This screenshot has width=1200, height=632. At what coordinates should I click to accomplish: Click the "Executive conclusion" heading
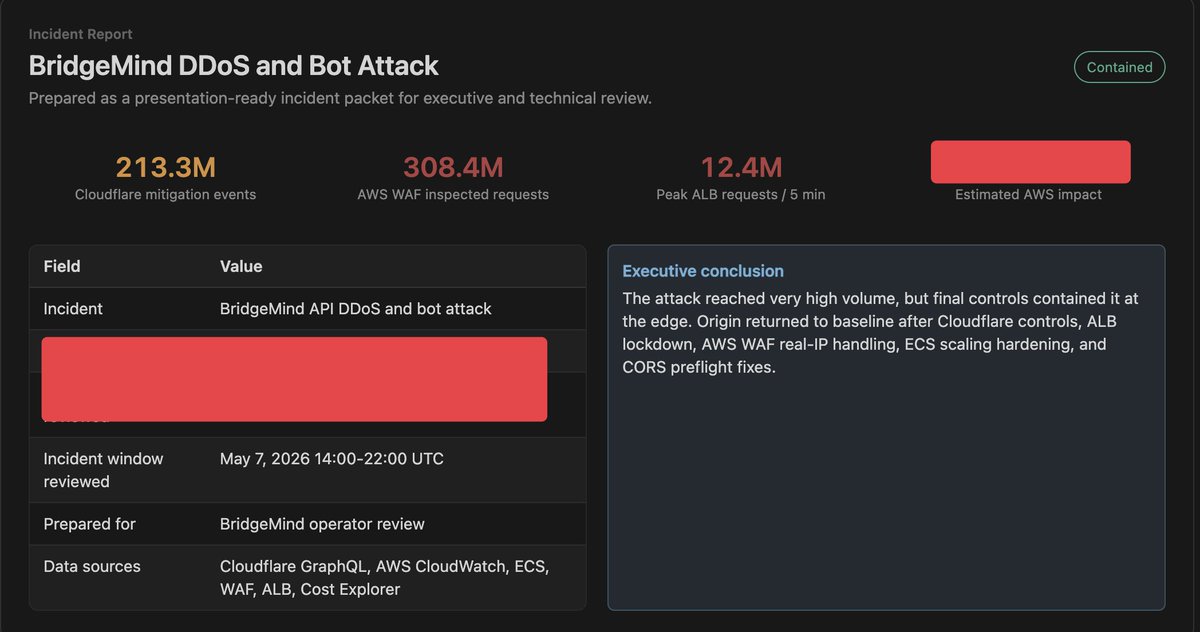coord(703,271)
